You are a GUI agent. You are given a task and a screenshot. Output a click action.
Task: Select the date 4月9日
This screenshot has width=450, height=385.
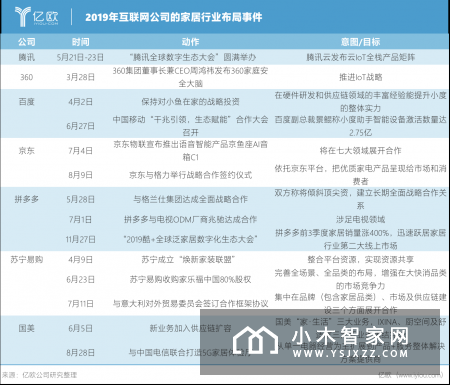(x=80, y=259)
